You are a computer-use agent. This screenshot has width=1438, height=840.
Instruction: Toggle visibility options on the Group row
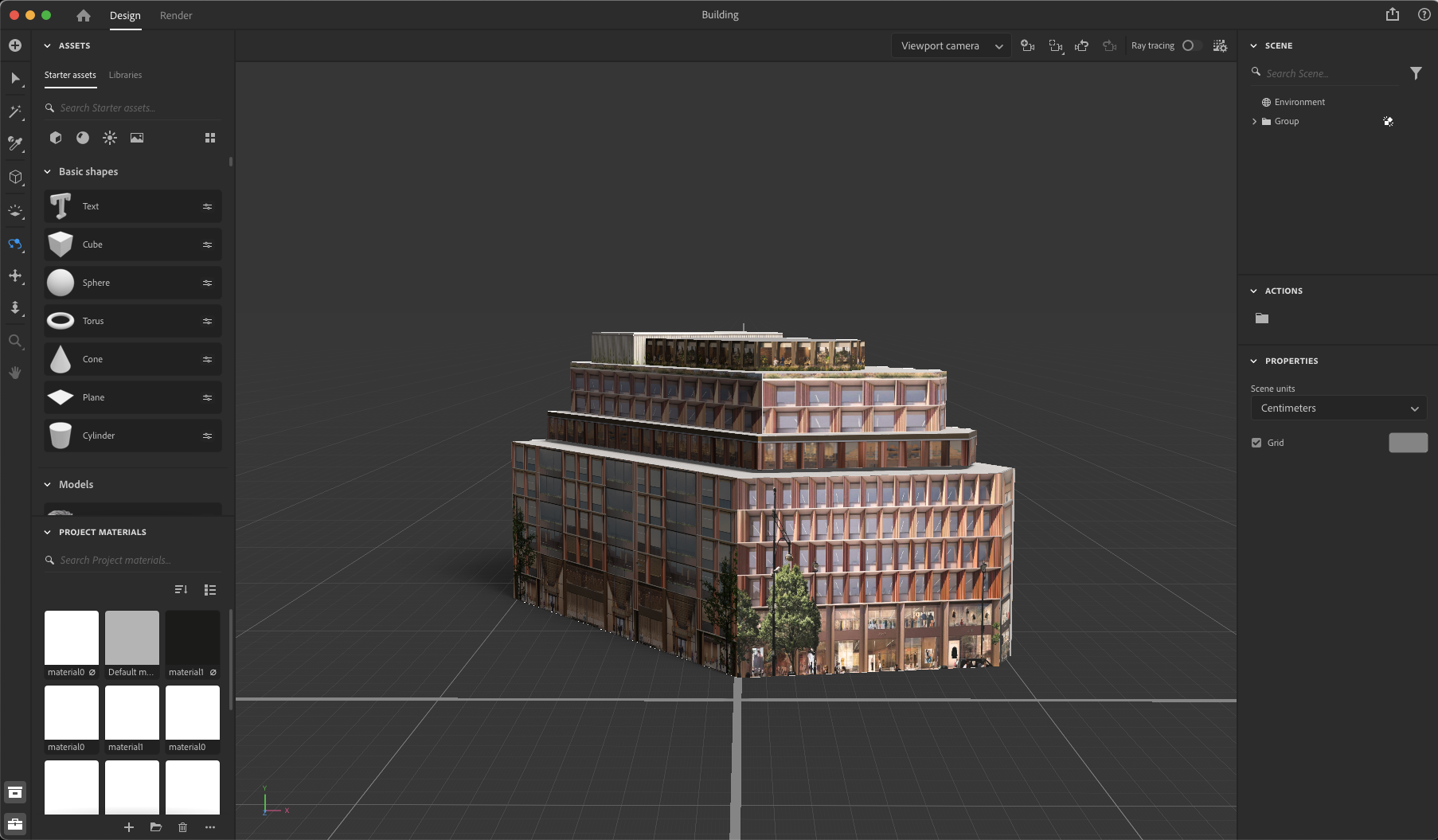coord(1389,121)
